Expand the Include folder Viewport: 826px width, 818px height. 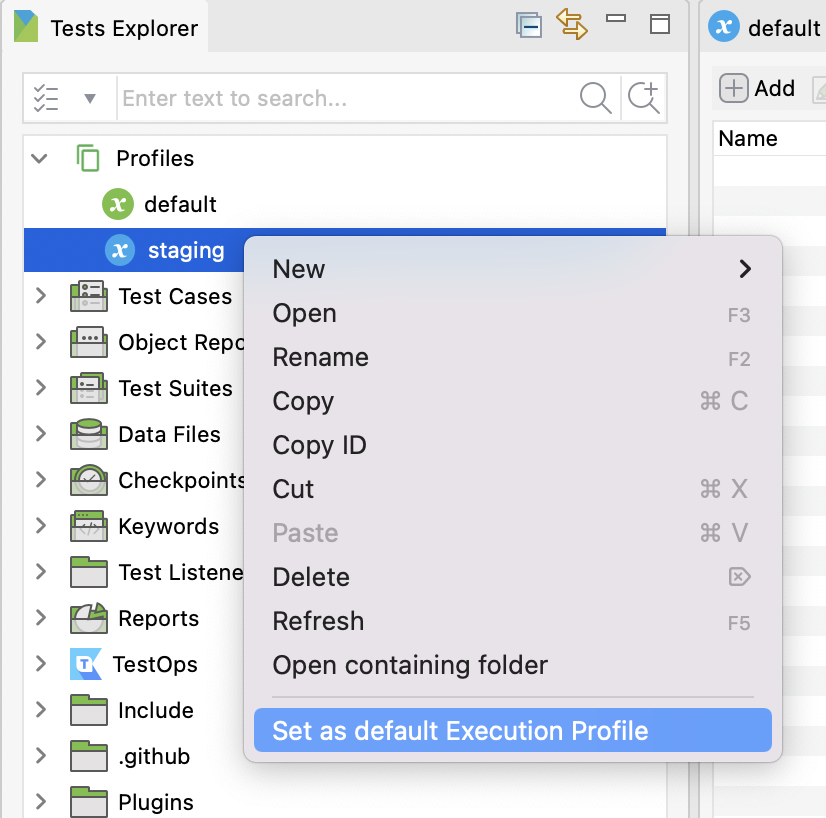pos(41,710)
